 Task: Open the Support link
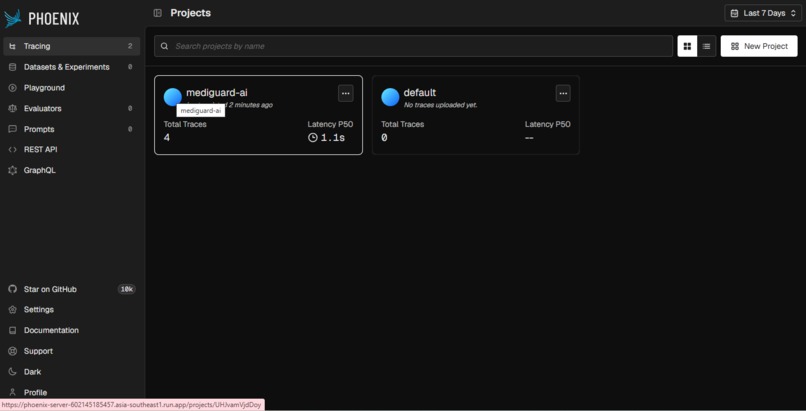tap(71, 351)
